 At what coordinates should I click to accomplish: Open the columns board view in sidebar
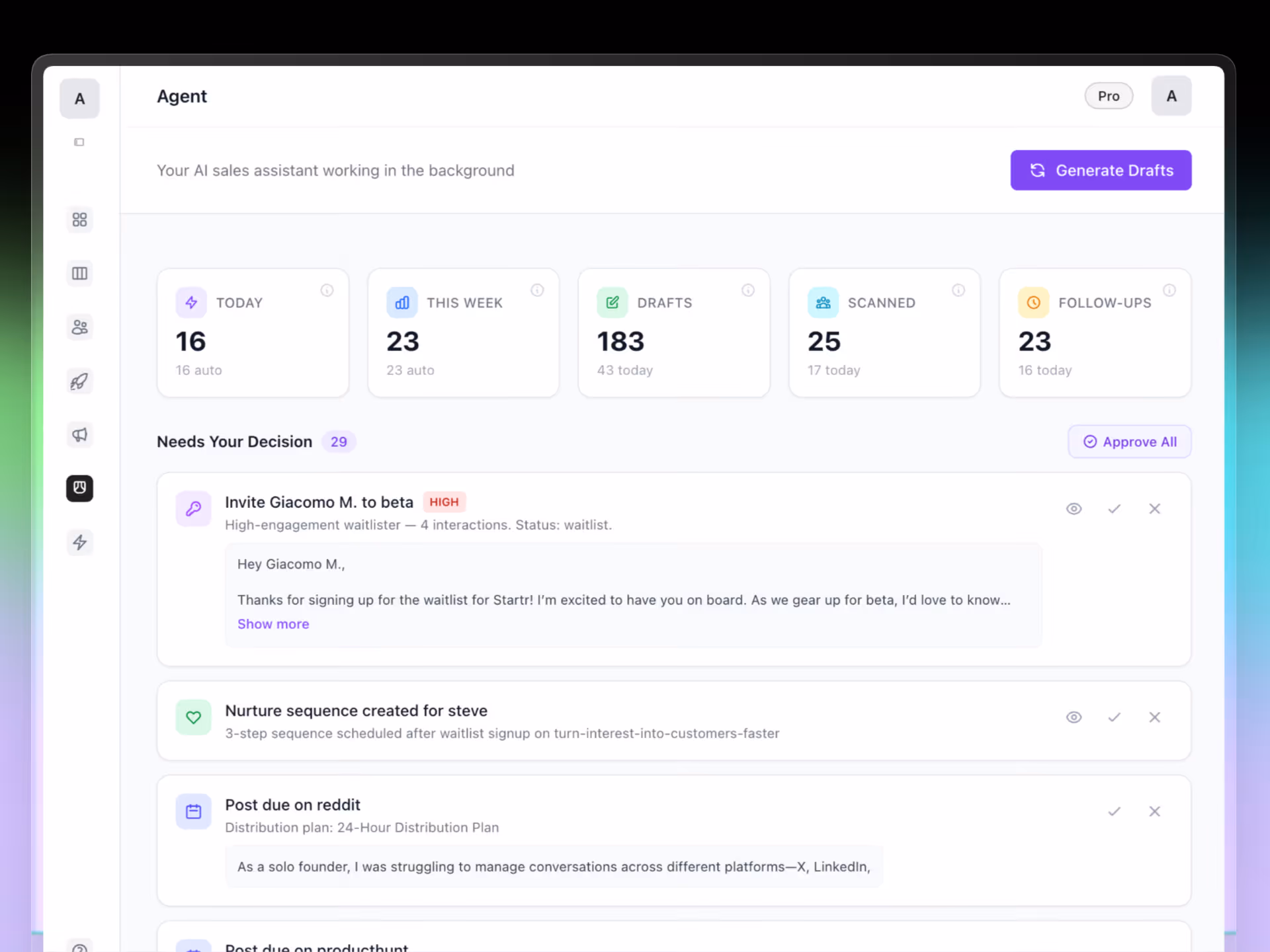click(x=79, y=273)
